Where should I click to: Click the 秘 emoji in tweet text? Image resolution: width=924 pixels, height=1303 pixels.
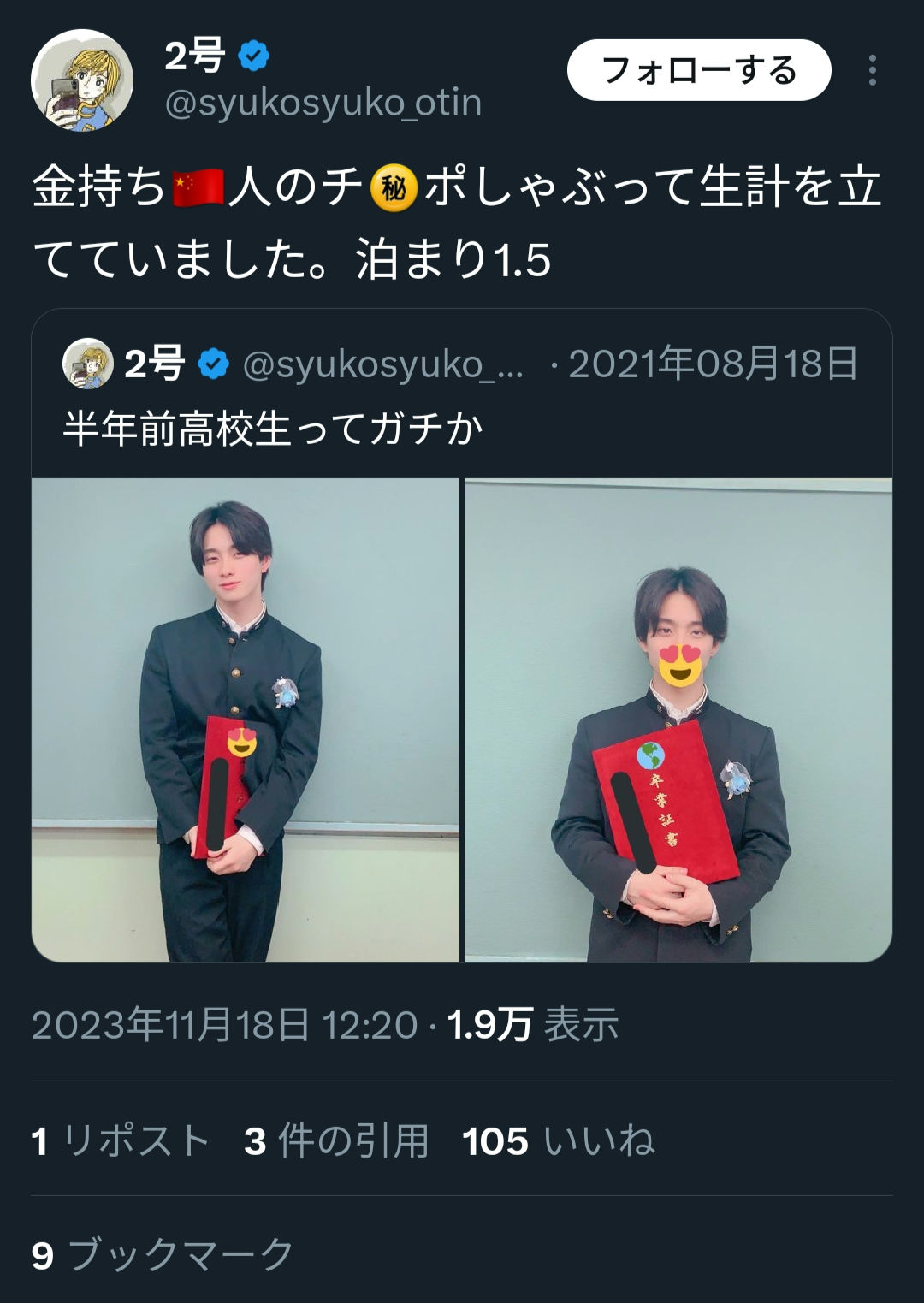394,188
